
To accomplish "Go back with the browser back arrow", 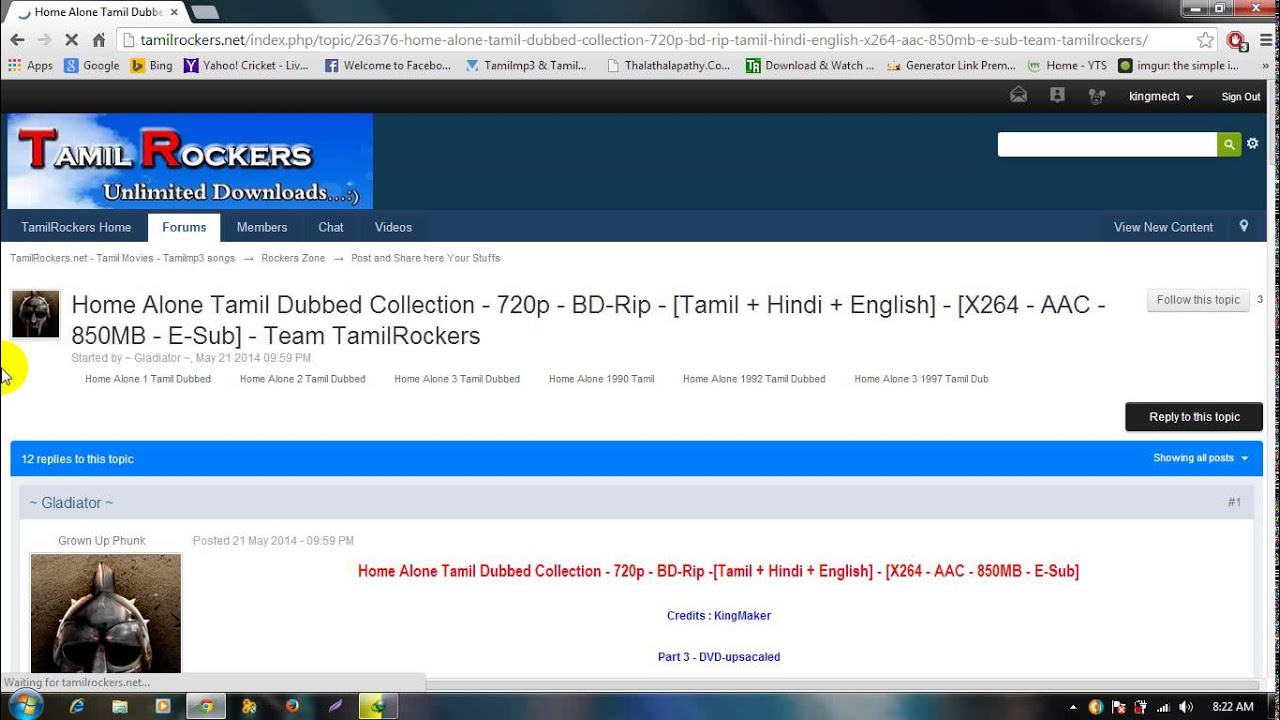I will [x=17, y=40].
